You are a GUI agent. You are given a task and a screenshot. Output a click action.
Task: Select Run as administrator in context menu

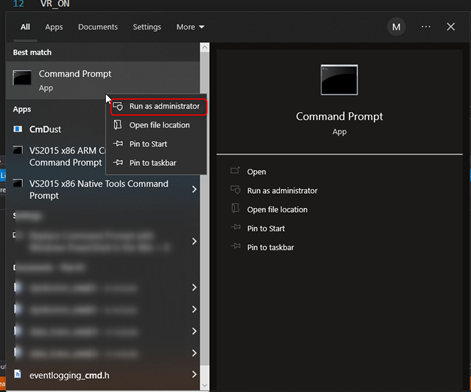[x=158, y=106]
